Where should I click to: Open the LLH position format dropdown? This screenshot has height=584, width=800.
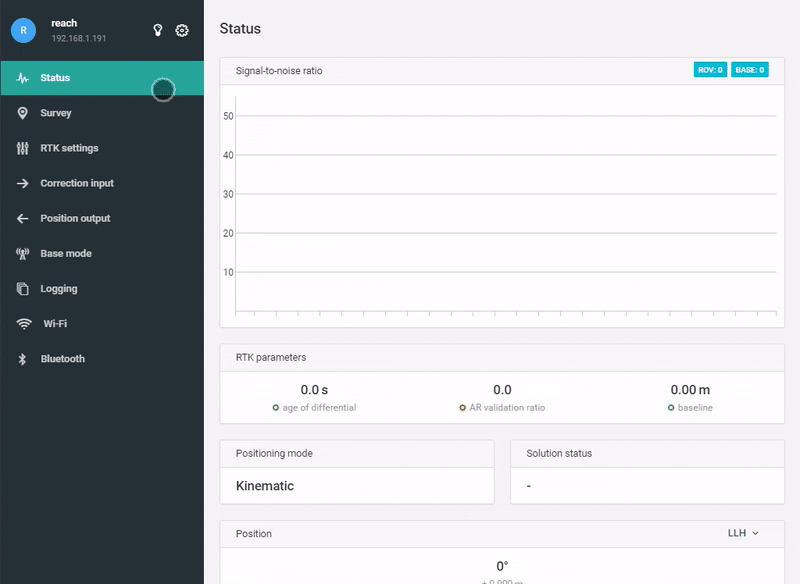coord(743,533)
